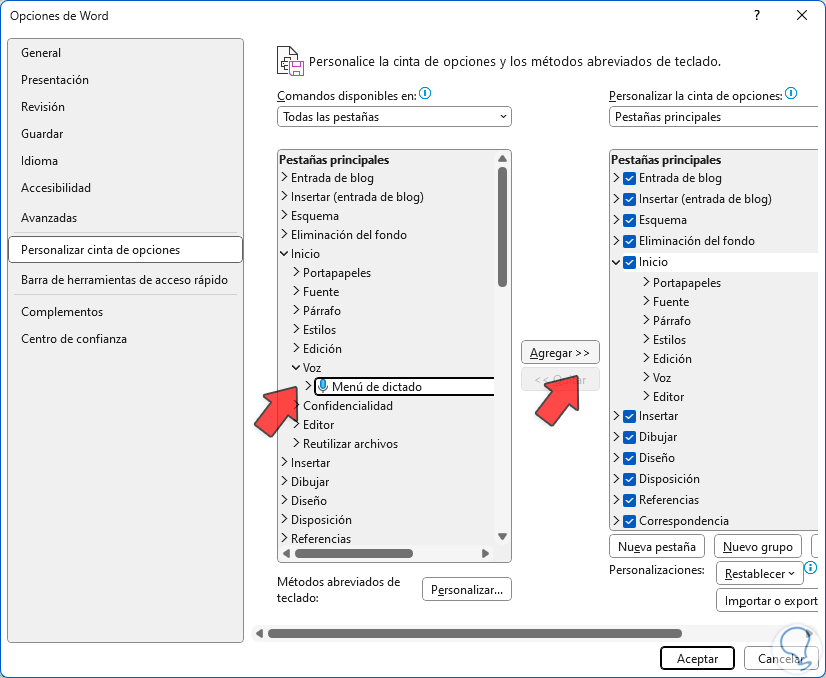The width and height of the screenshot is (826, 678).
Task: Click the dialog's bottom horizontal scrollbar thumb
Action: click(x=475, y=633)
